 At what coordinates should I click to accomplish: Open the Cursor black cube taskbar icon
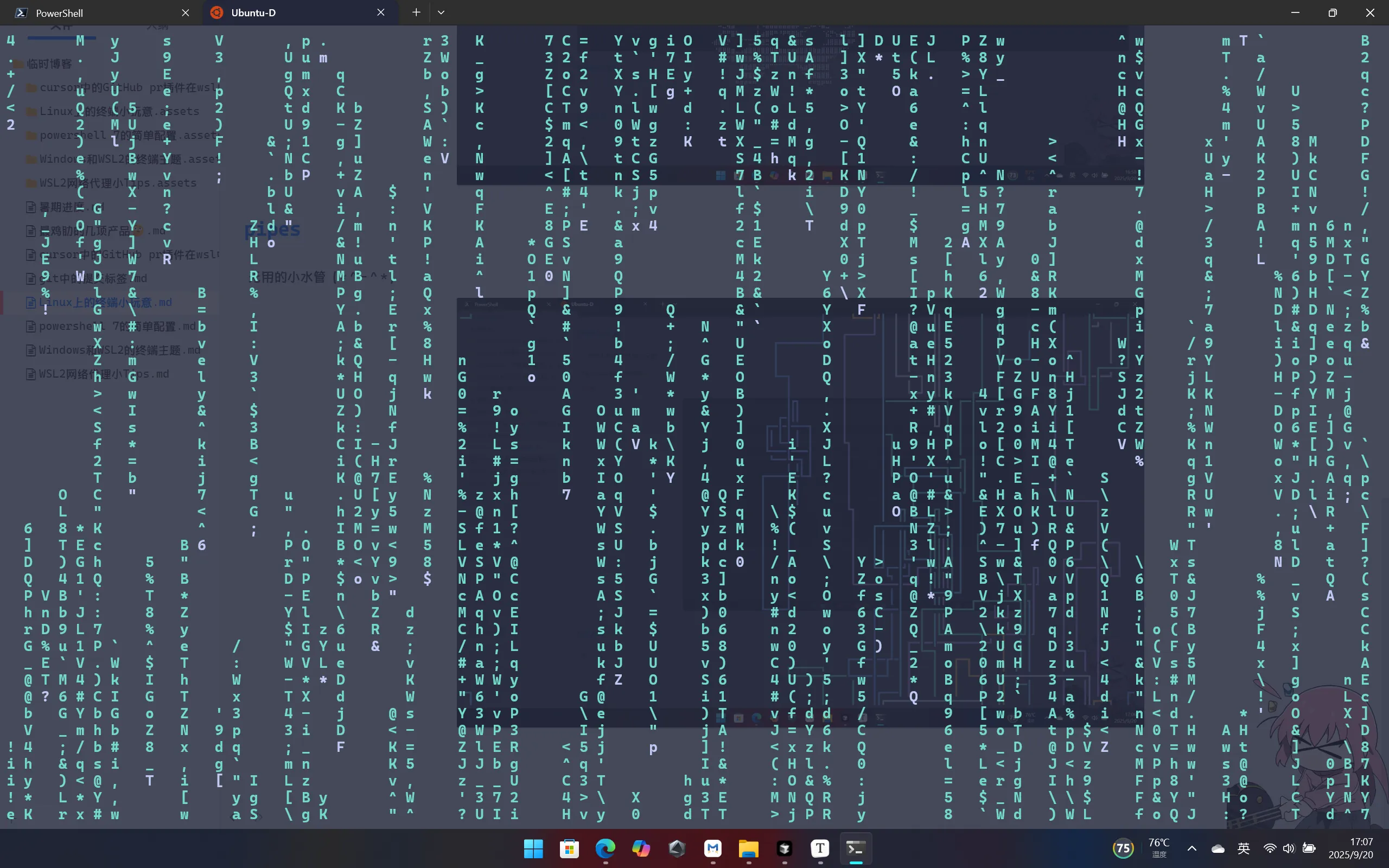coord(784,848)
